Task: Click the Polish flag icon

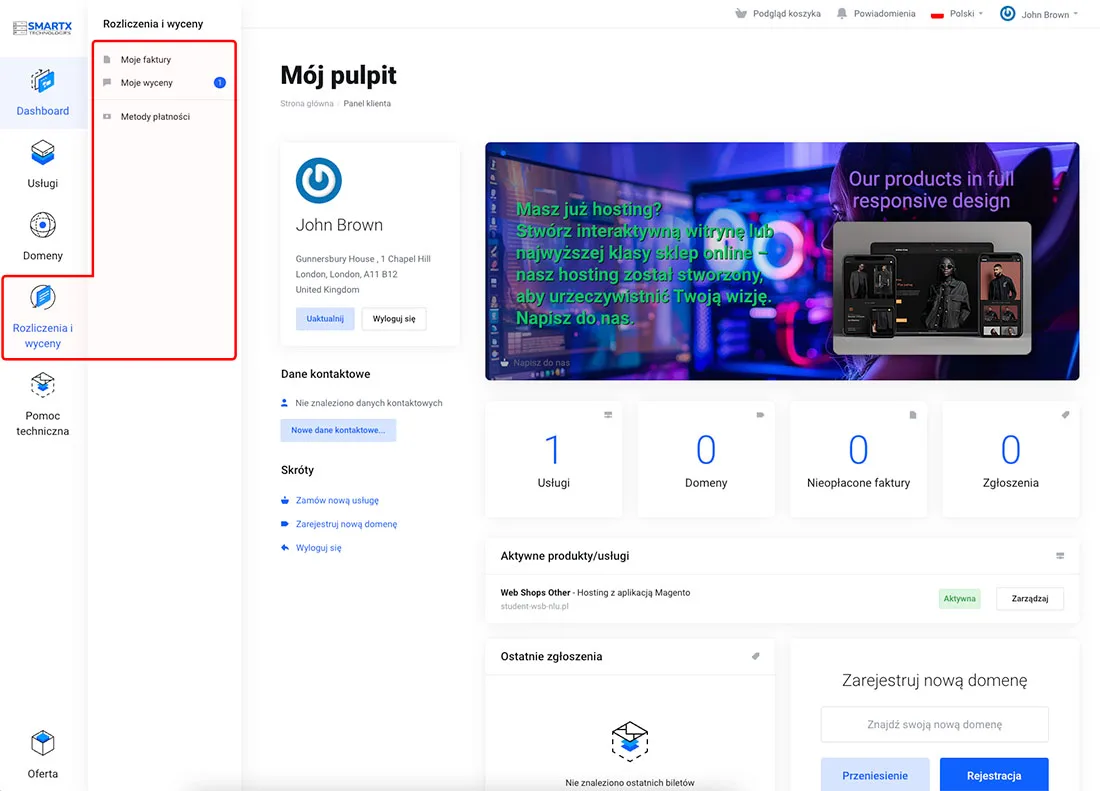Action: click(x=937, y=14)
